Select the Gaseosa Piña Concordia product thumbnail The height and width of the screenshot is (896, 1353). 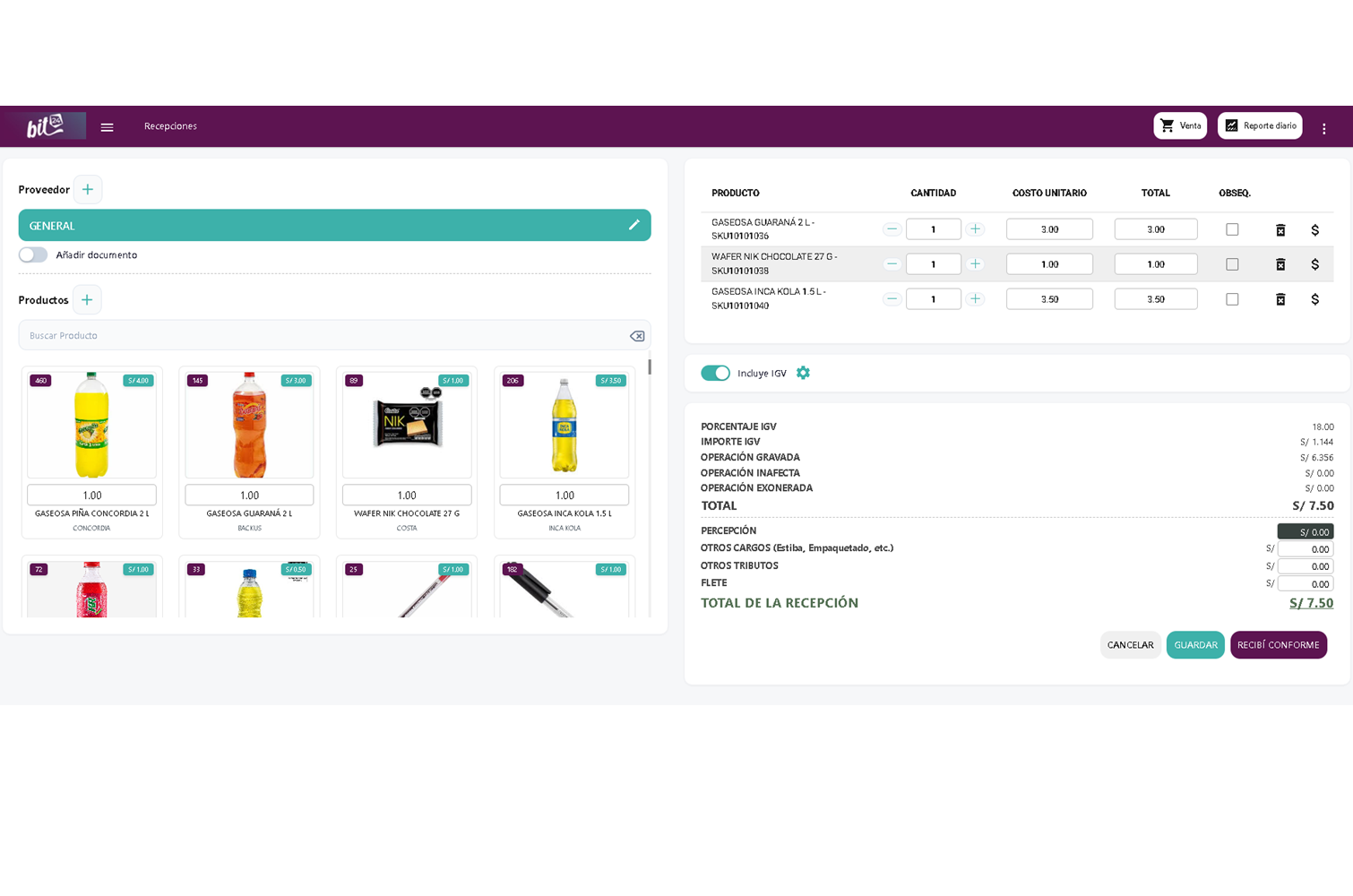91,425
